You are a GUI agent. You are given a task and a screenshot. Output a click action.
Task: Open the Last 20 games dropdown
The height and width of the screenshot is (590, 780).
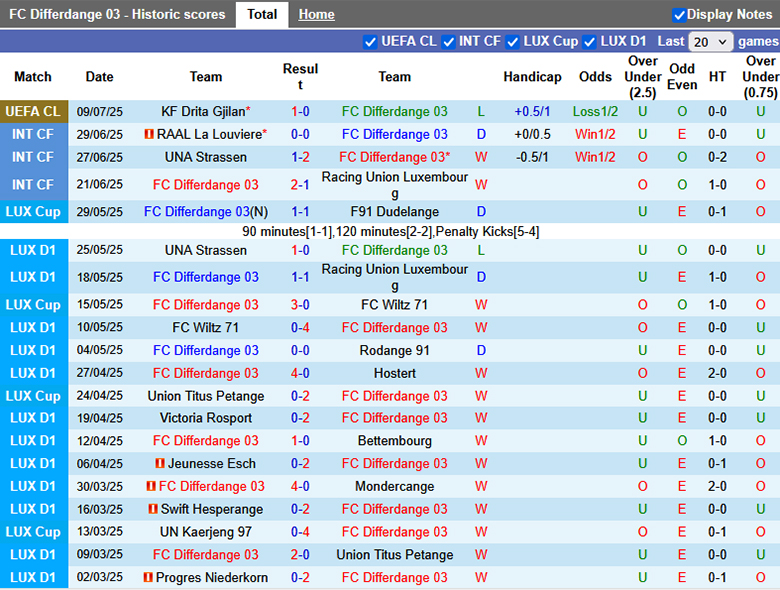coord(710,42)
